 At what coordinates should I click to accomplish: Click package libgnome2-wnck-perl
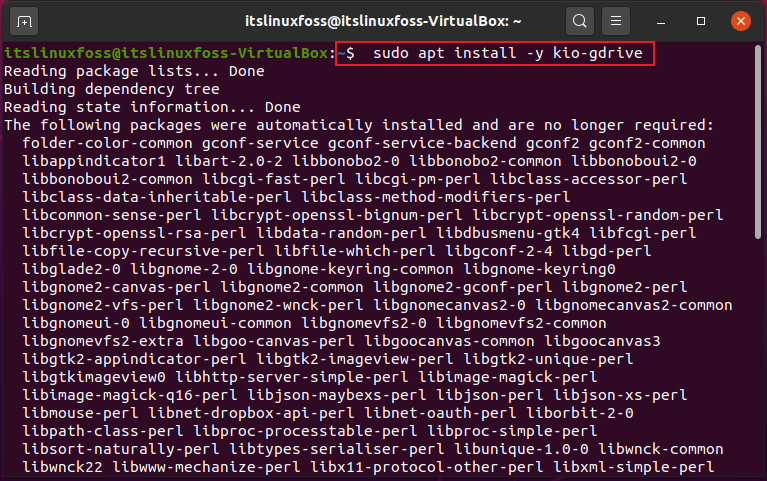click(x=278, y=305)
